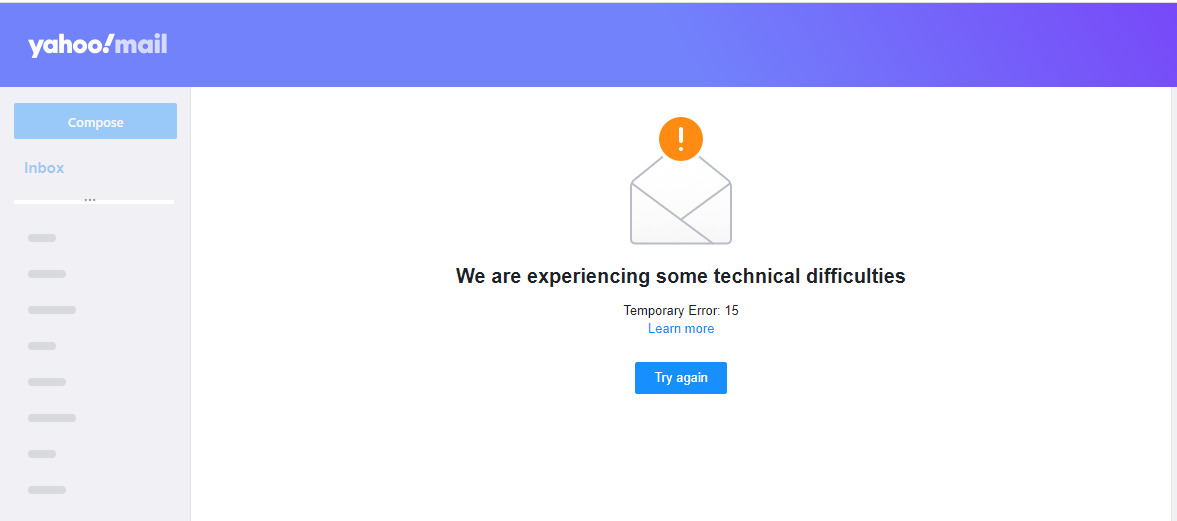1177x521 pixels.
Task: Click the technical difficulties heading text
Action: [x=681, y=276]
